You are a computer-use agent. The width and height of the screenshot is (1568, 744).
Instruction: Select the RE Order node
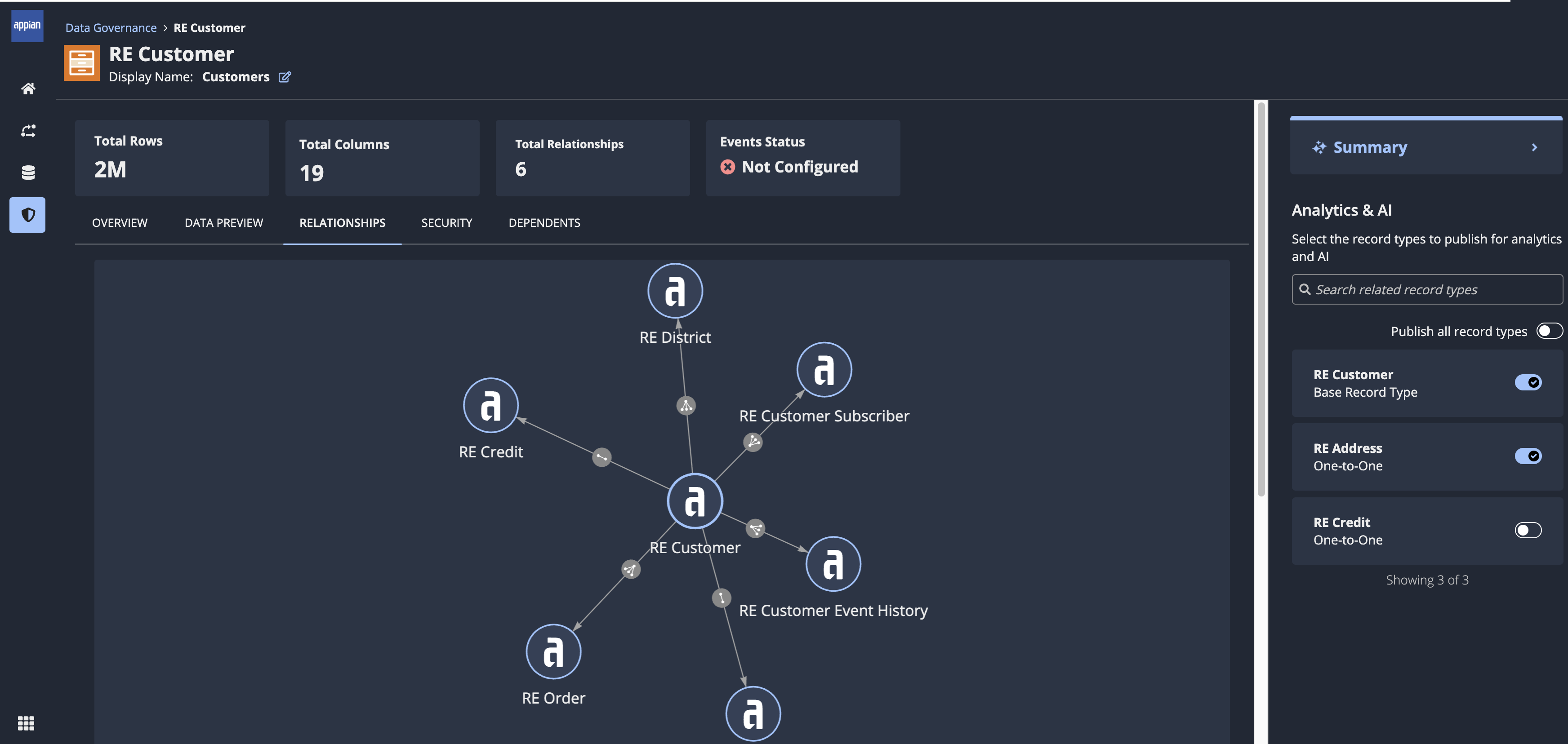point(553,651)
